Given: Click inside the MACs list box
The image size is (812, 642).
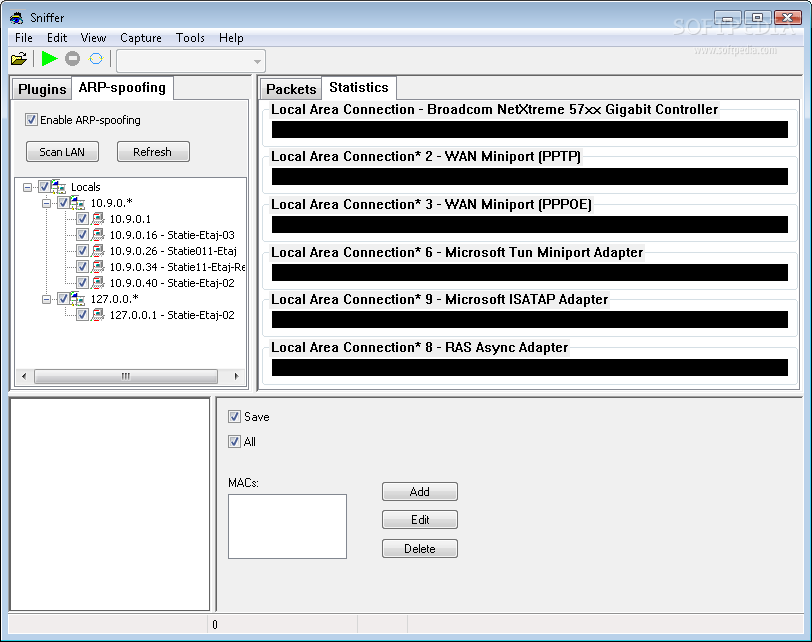Looking at the screenshot, I should [x=287, y=527].
